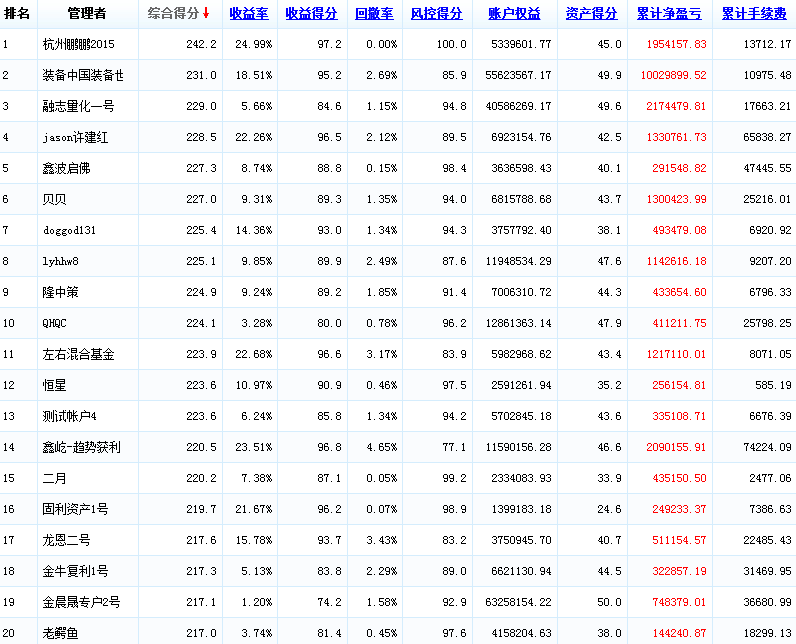Click the 排名 column header
Image resolution: width=796 pixels, height=644 pixels.
(17, 14)
